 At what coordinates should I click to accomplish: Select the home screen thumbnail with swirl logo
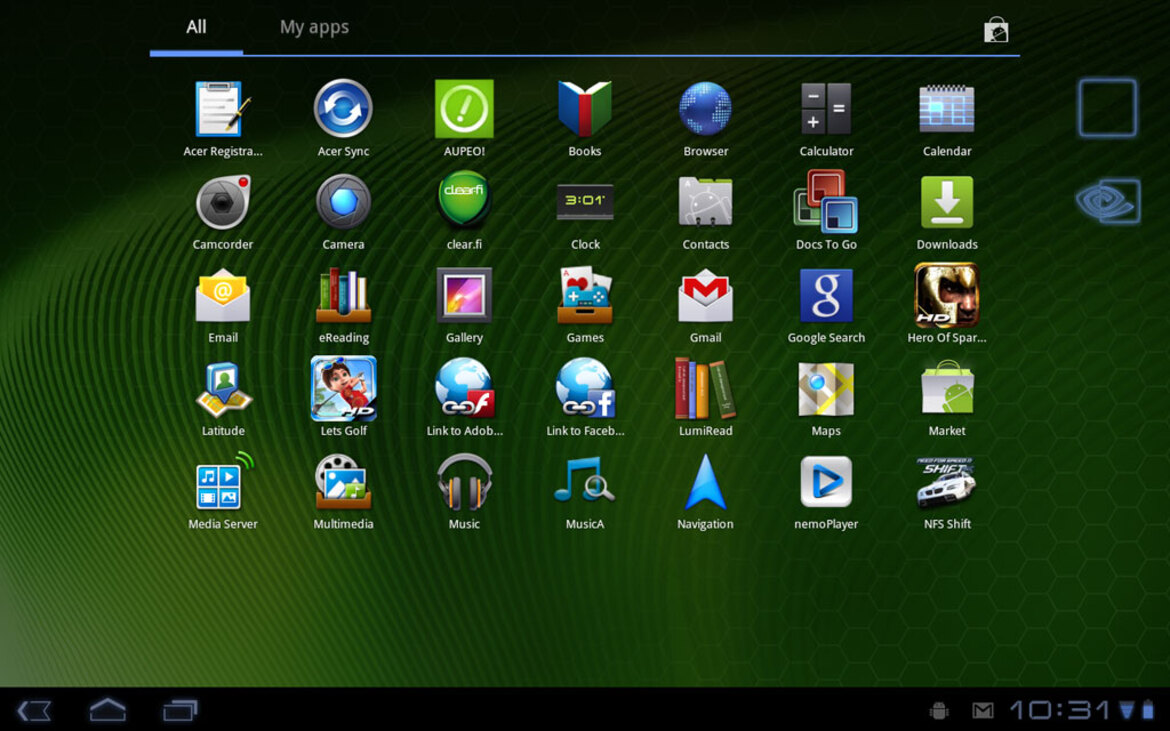click(x=1108, y=201)
